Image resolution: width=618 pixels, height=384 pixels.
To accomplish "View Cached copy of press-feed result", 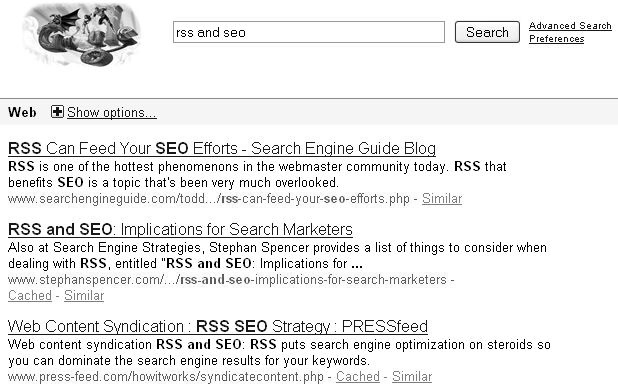I will coord(358,377).
